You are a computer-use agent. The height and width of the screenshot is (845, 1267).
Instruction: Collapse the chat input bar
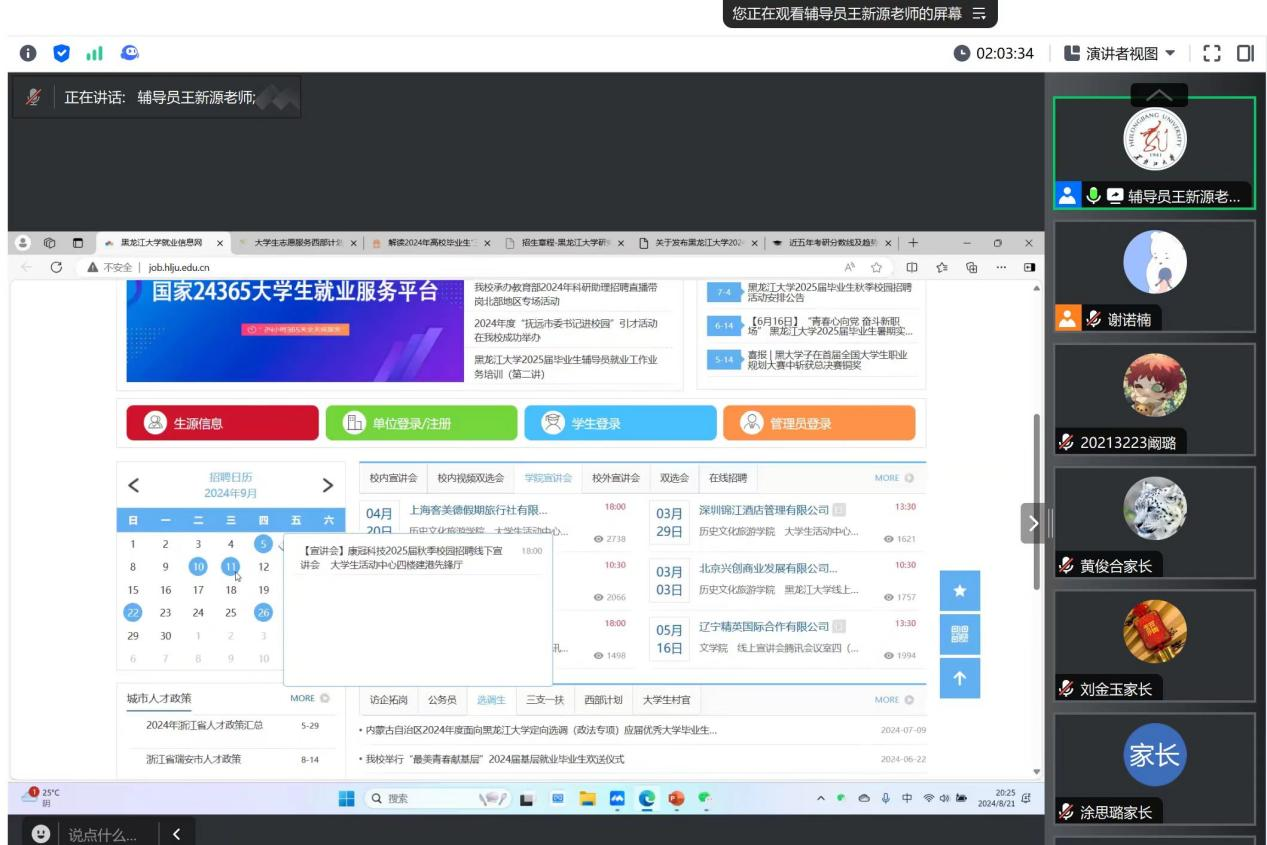(x=177, y=833)
